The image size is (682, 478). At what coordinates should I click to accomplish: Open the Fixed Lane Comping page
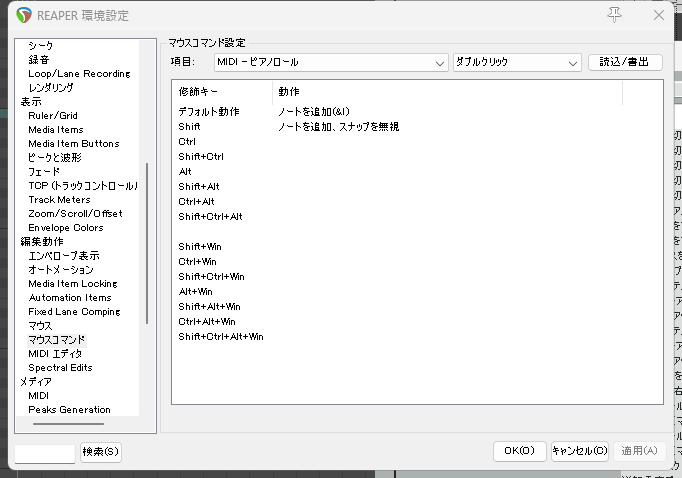pos(74,311)
